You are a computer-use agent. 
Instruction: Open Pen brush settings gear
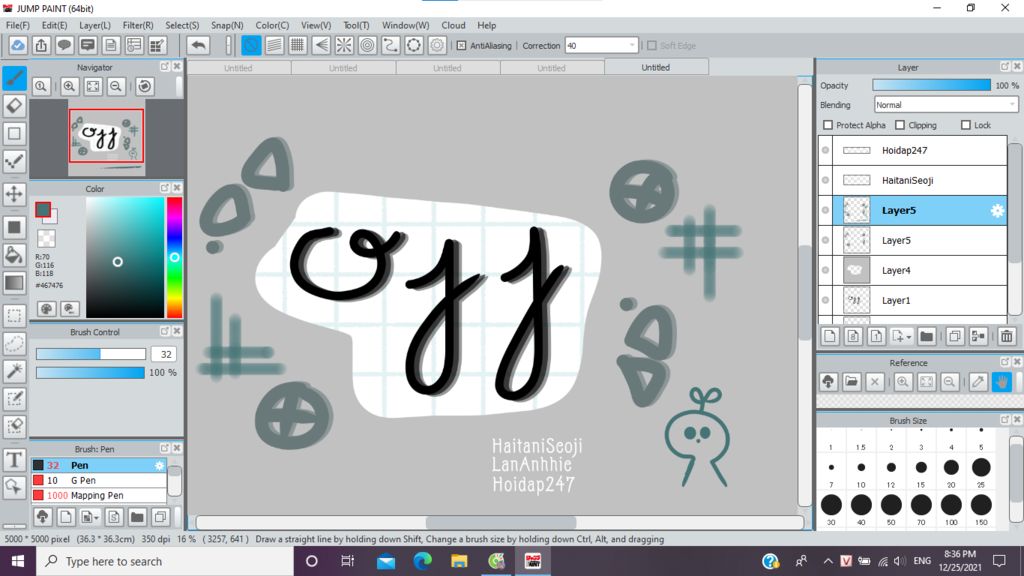[x=159, y=465]
